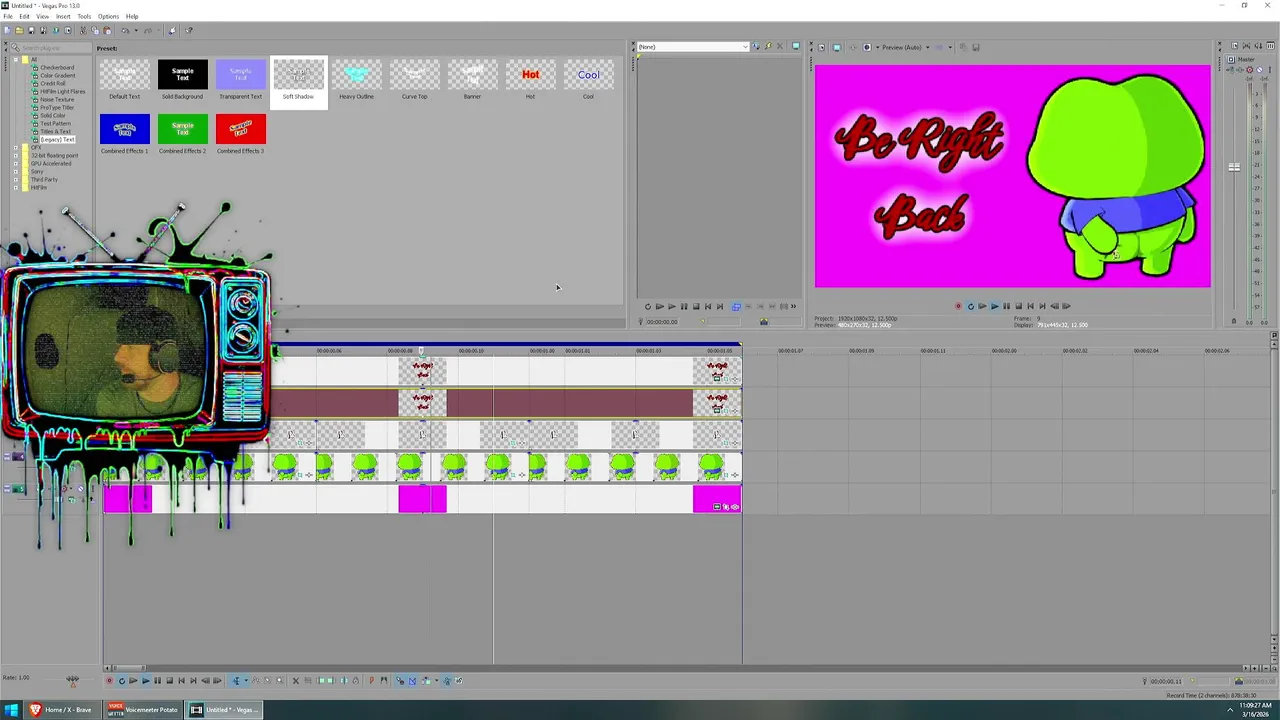The image size is (1280, 720).
Task: Click the Cut scissors icon in toolbar
Action: pyautogui.click(x=83, y=30)
